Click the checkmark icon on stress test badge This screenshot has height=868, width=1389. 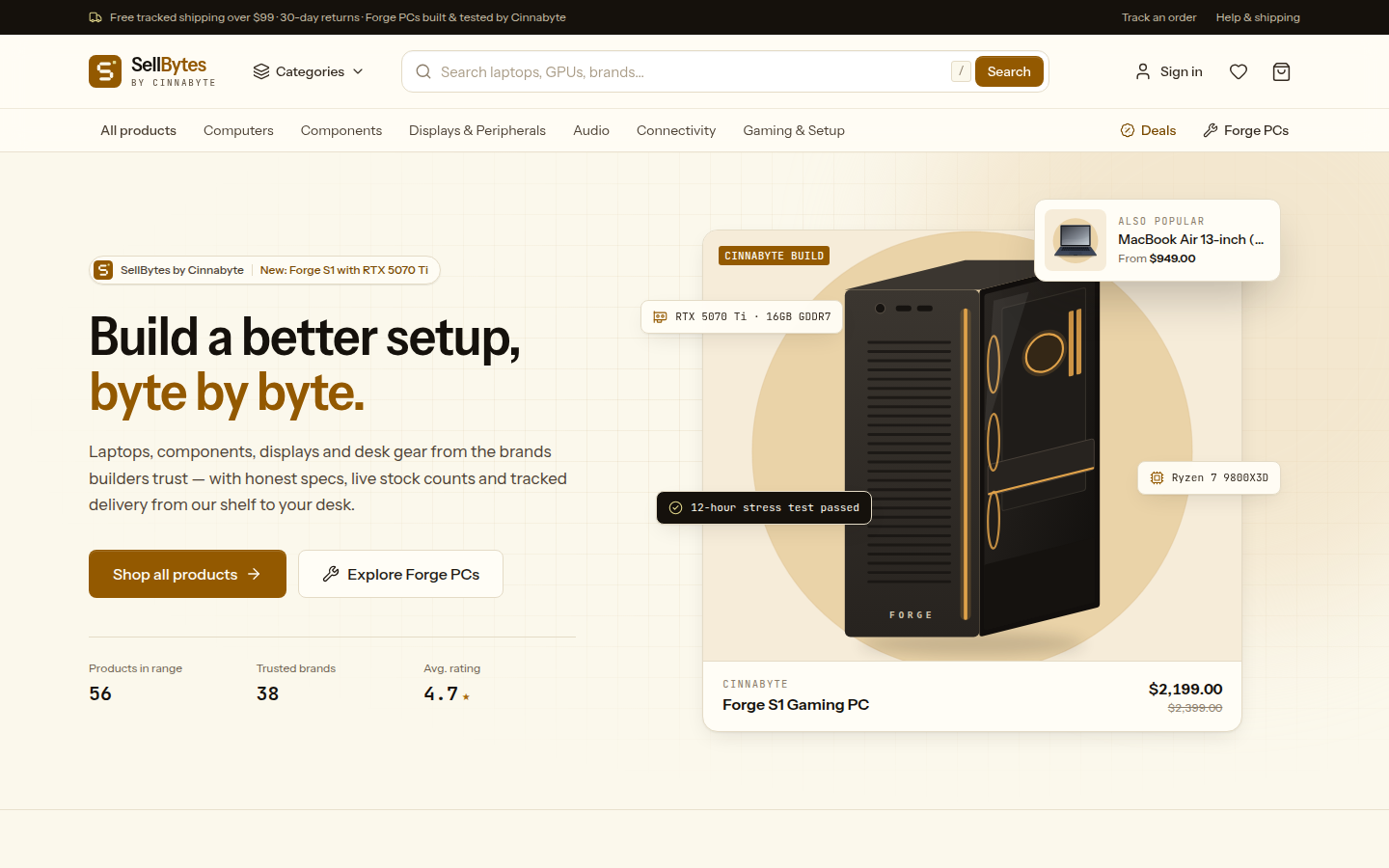click(x=675, y=507)
